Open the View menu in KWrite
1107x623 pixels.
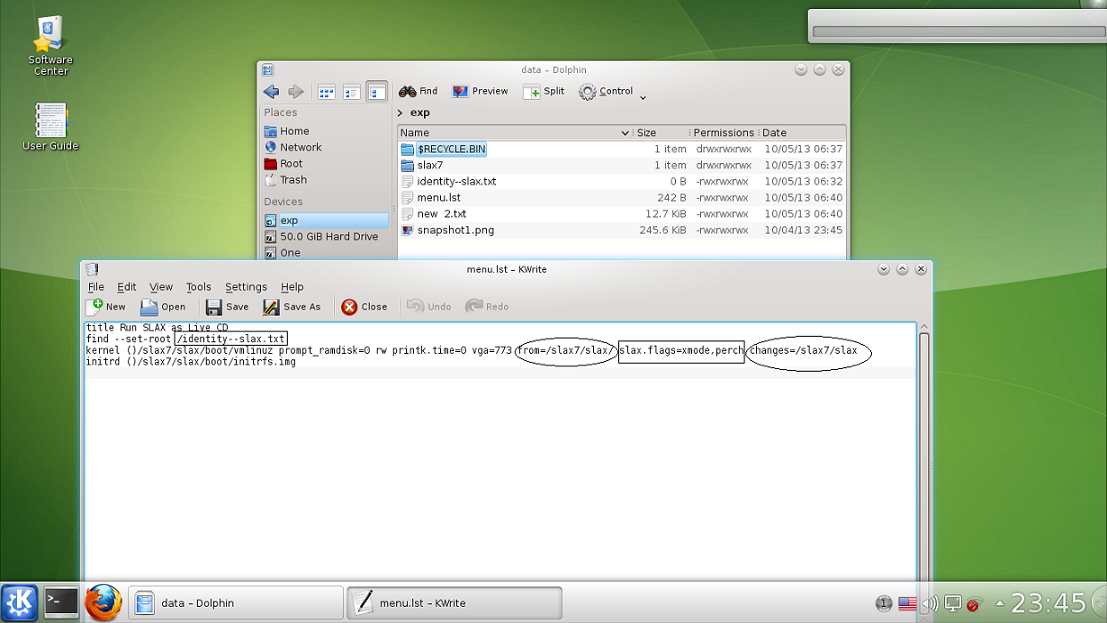pos(161,287)
